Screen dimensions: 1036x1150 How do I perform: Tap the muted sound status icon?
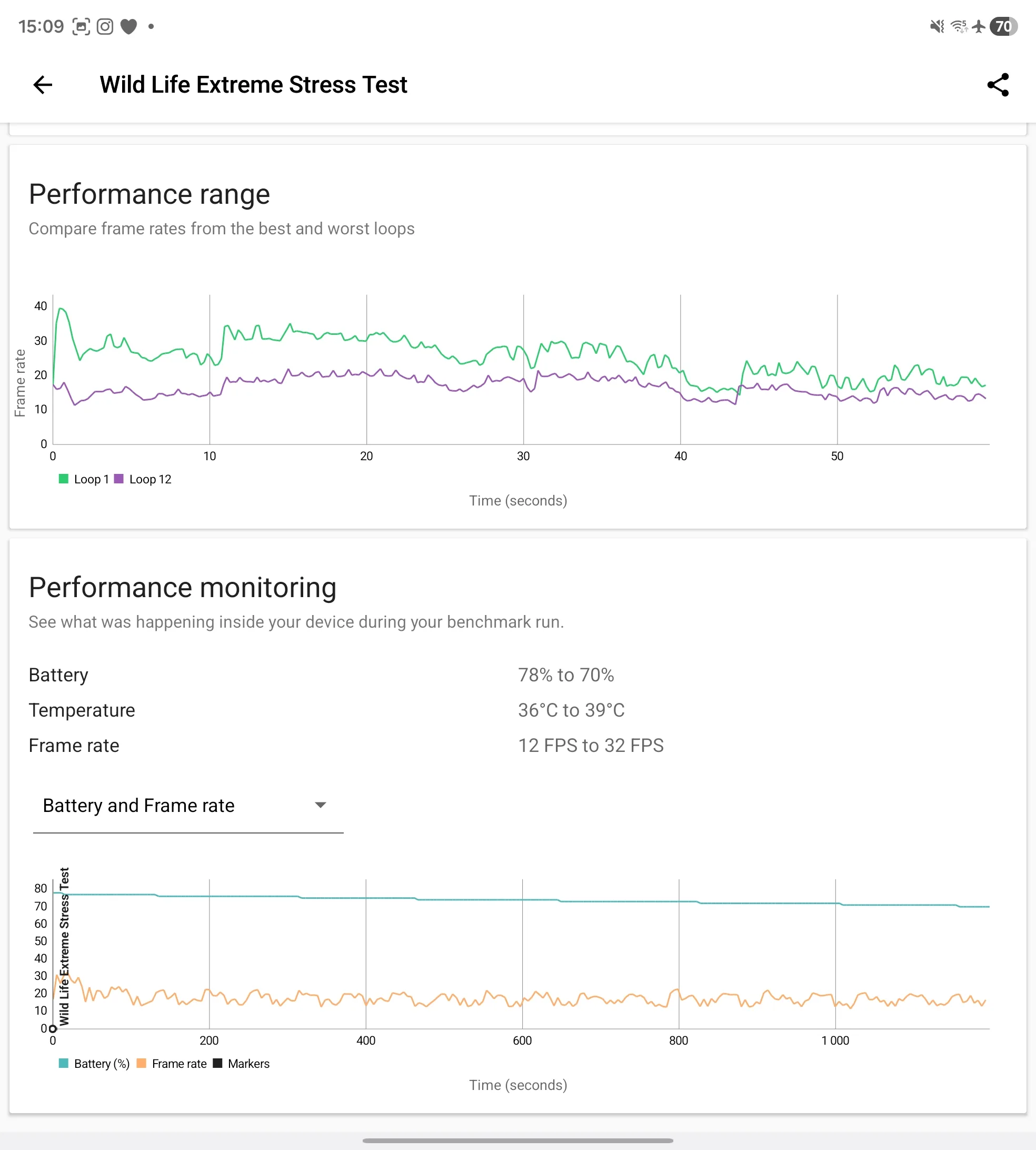[x=937, y=26]
